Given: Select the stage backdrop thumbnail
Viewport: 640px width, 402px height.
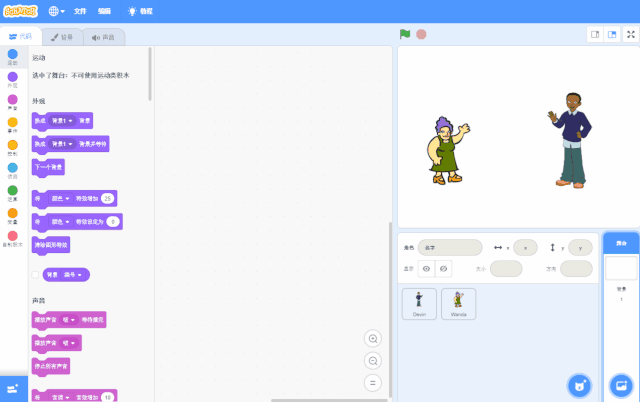Looking at the screenshot, I should [621, 268].
